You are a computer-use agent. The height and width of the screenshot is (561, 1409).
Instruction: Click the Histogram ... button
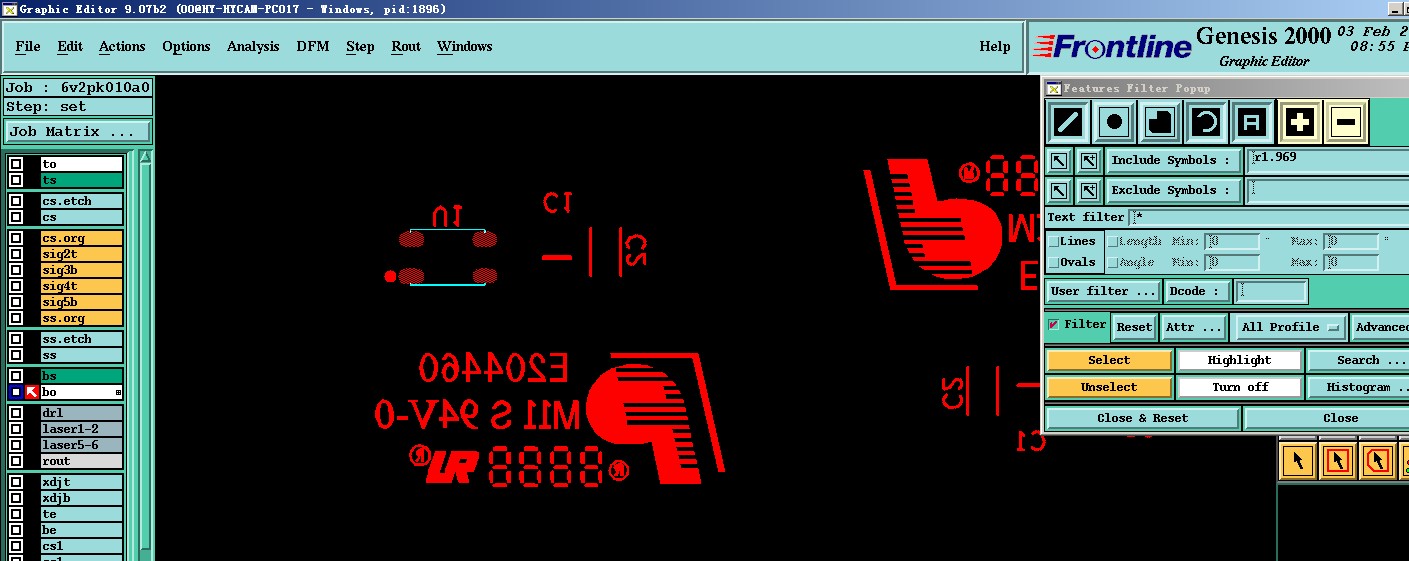(1358, 387)
